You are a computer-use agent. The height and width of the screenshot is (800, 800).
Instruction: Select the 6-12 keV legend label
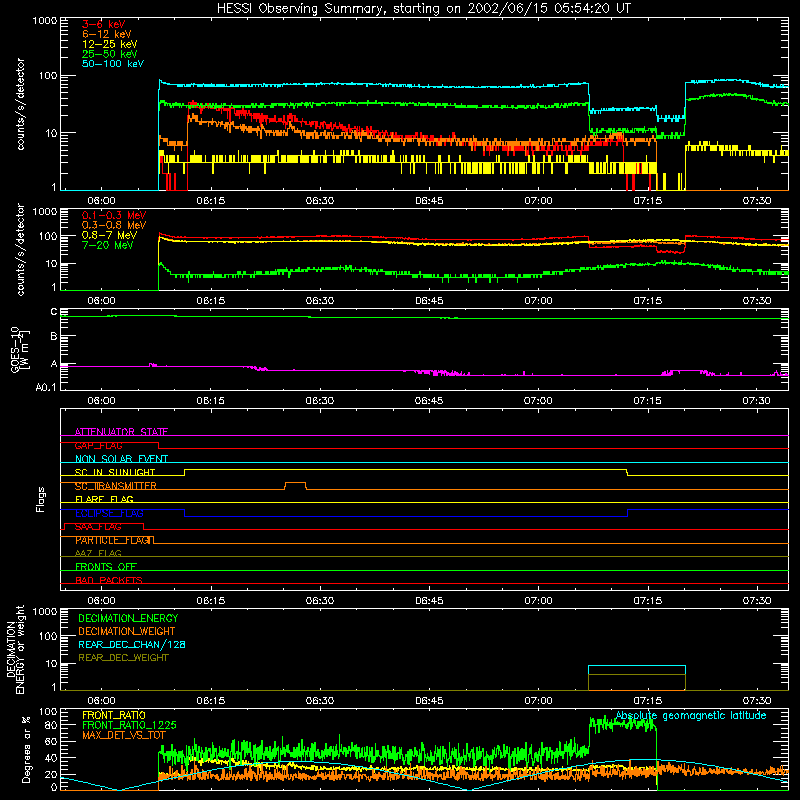[x=107, y=34]
